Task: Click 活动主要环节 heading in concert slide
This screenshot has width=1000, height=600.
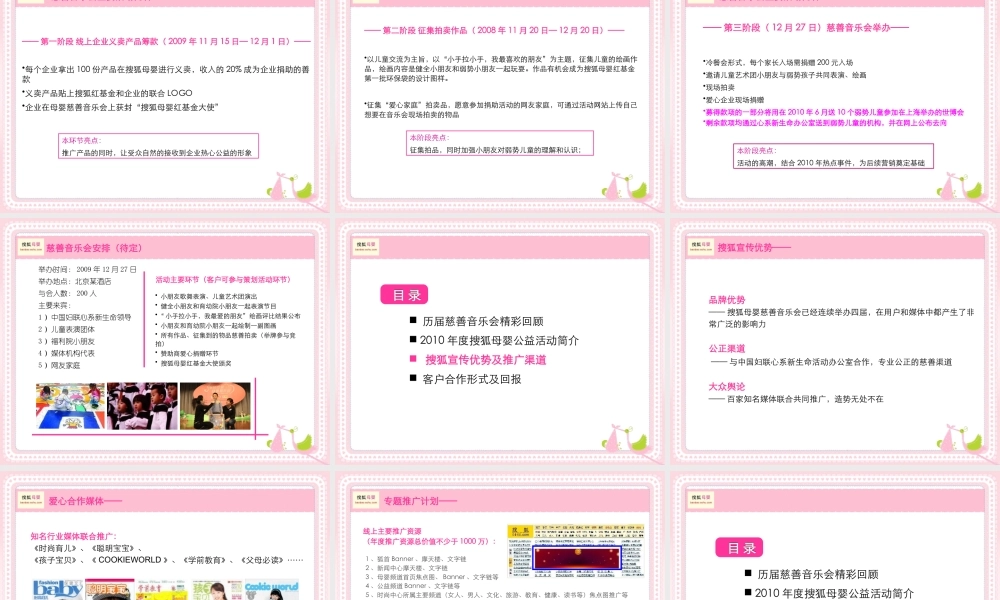Action: pyautogui.click(x=223, y=280)
